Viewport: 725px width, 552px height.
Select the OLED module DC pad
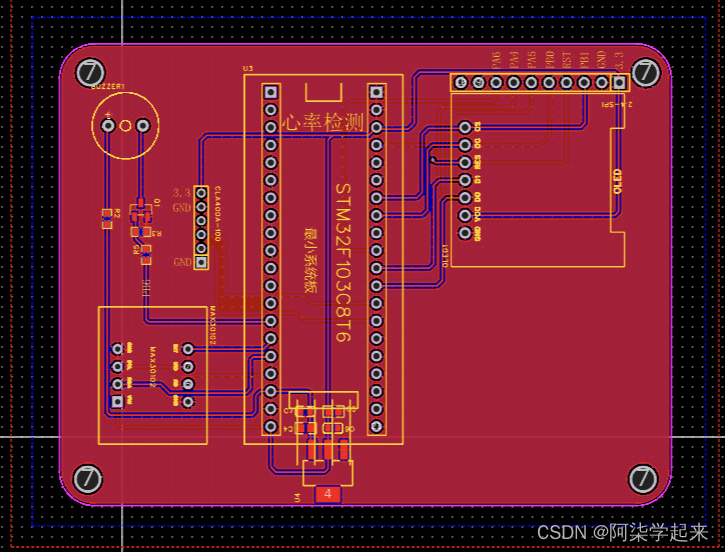tap(465, 145)
